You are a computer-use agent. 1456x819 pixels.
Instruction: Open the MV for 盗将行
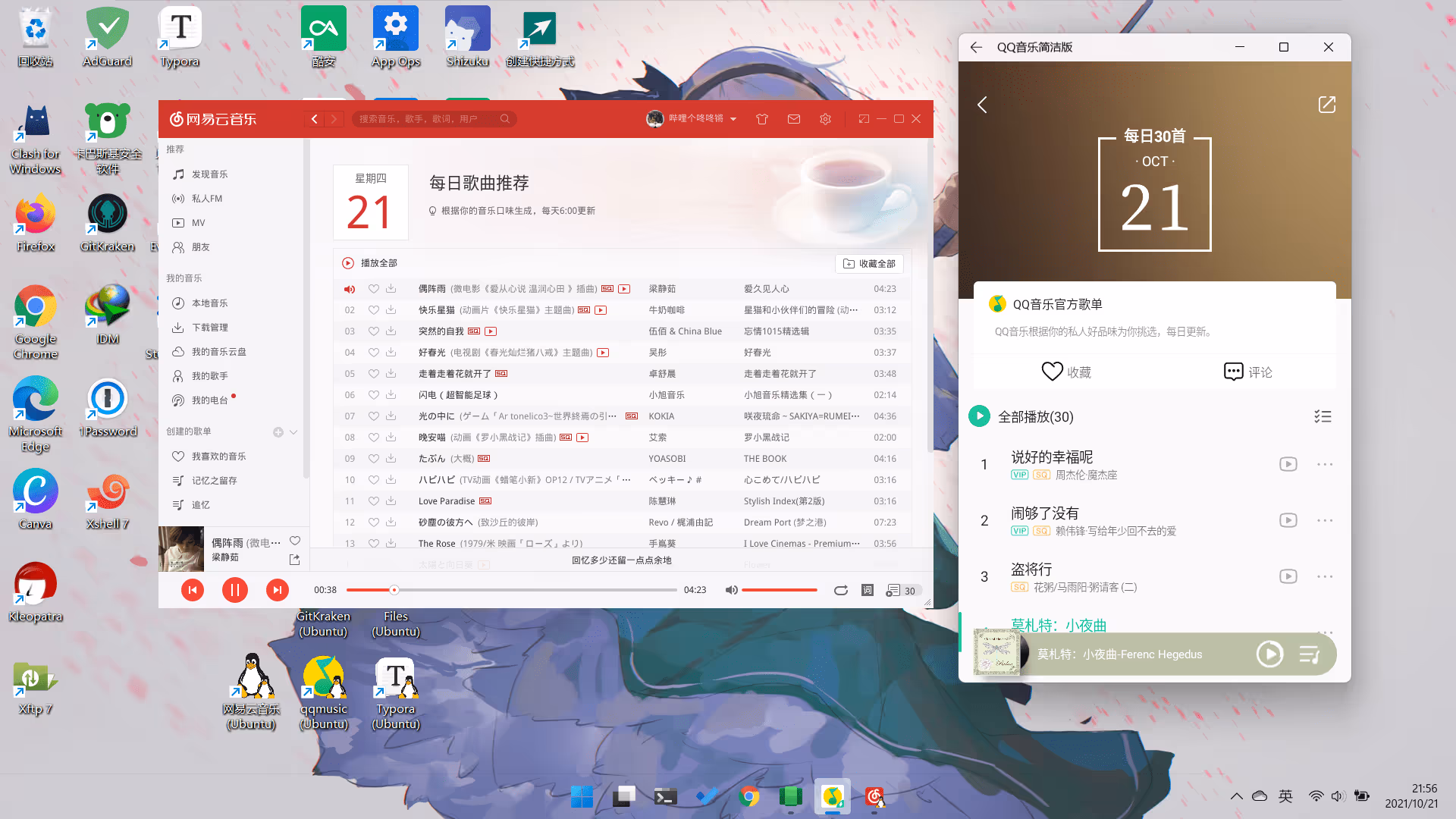(1288, 576)
